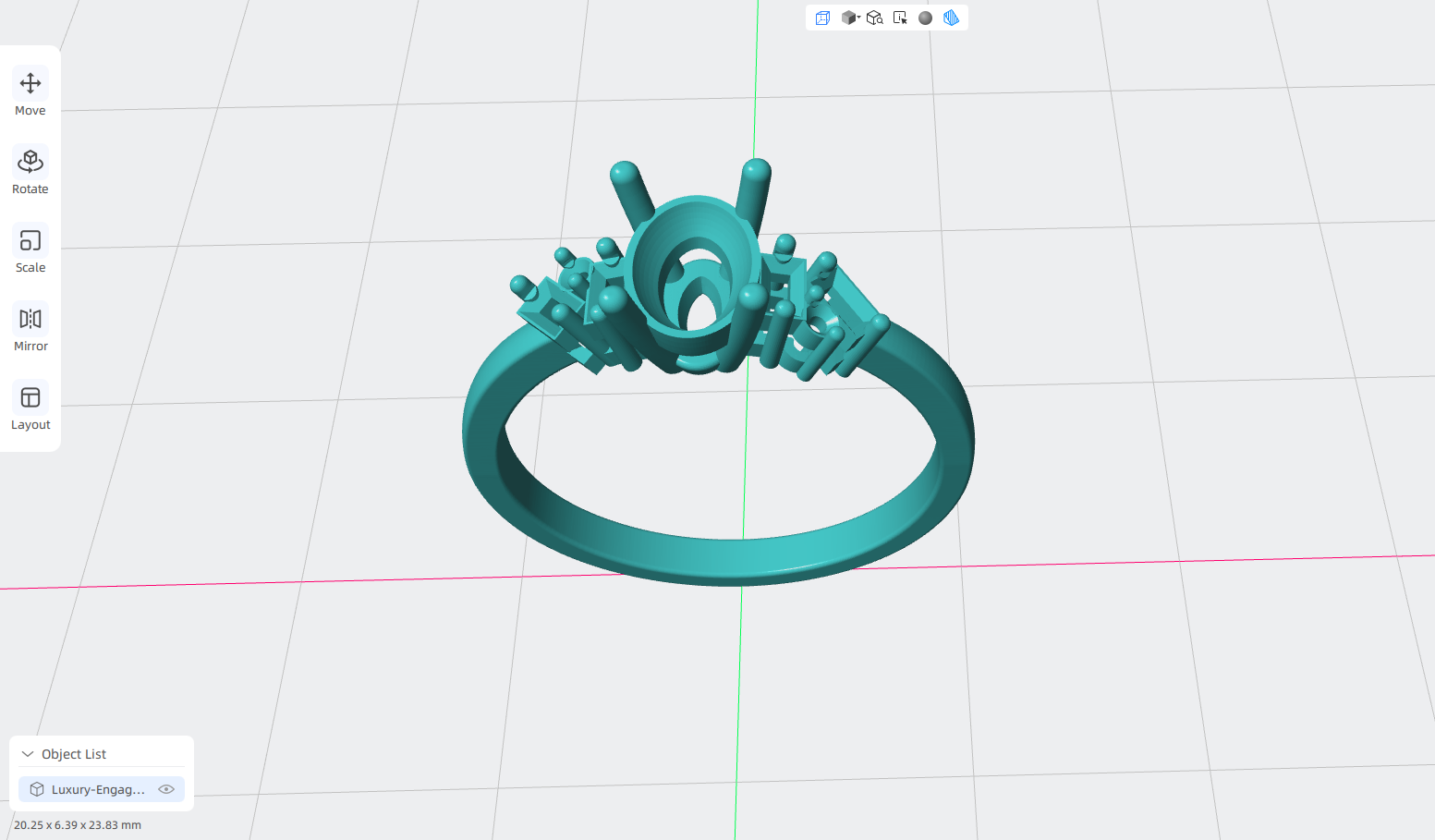The image size is (1435, 840).
Task: Open the Layout tool
Action: [30, 408]
